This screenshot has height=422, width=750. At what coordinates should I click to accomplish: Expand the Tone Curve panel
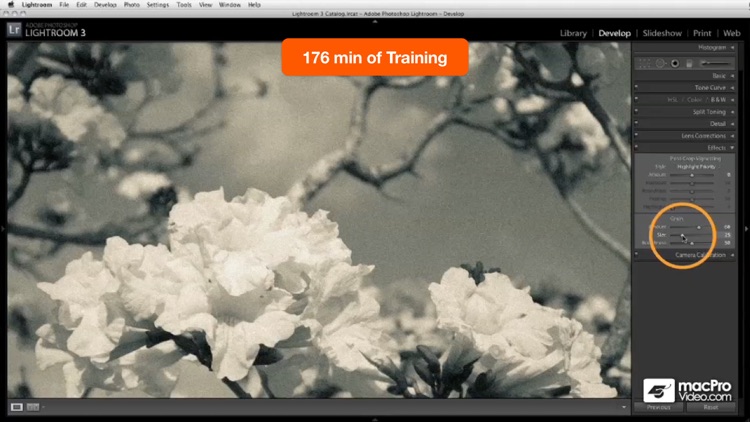pos(732,88)
